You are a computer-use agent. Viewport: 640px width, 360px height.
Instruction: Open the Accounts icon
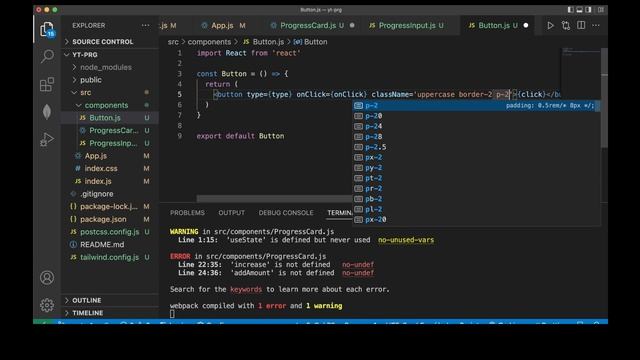pyautogui.click(x=47, y=278)
